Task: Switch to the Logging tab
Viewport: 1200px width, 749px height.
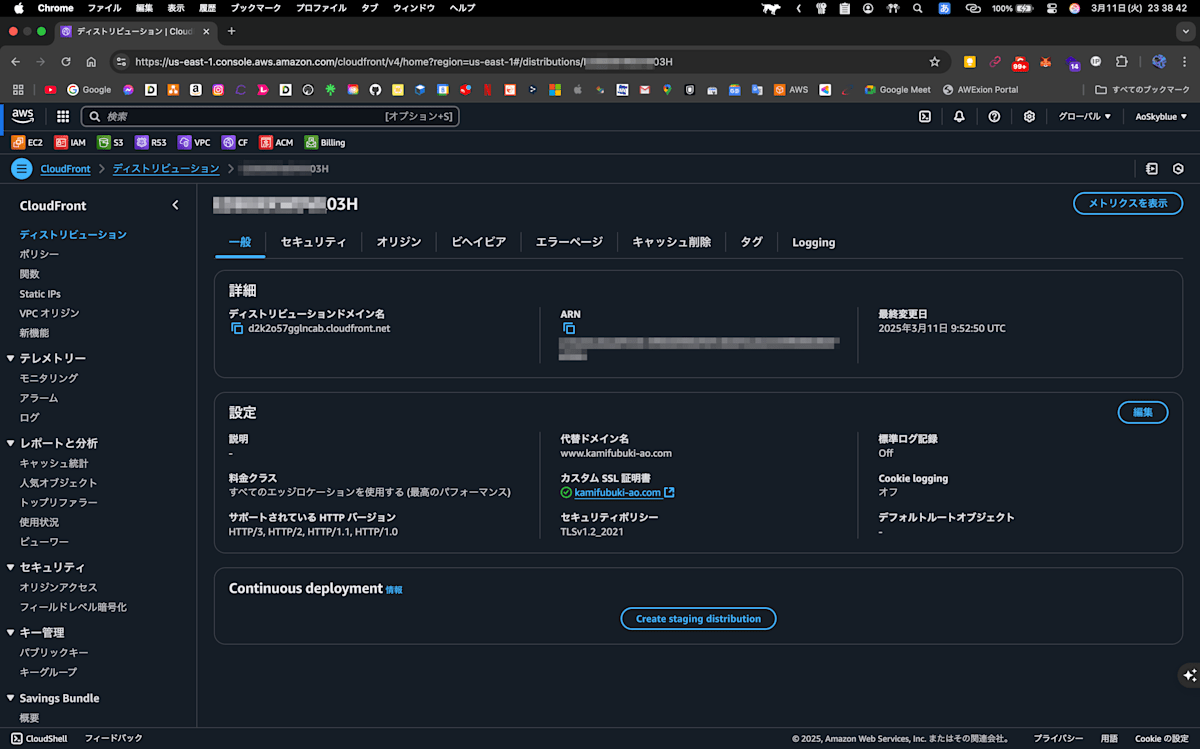Action: (814, 242)
